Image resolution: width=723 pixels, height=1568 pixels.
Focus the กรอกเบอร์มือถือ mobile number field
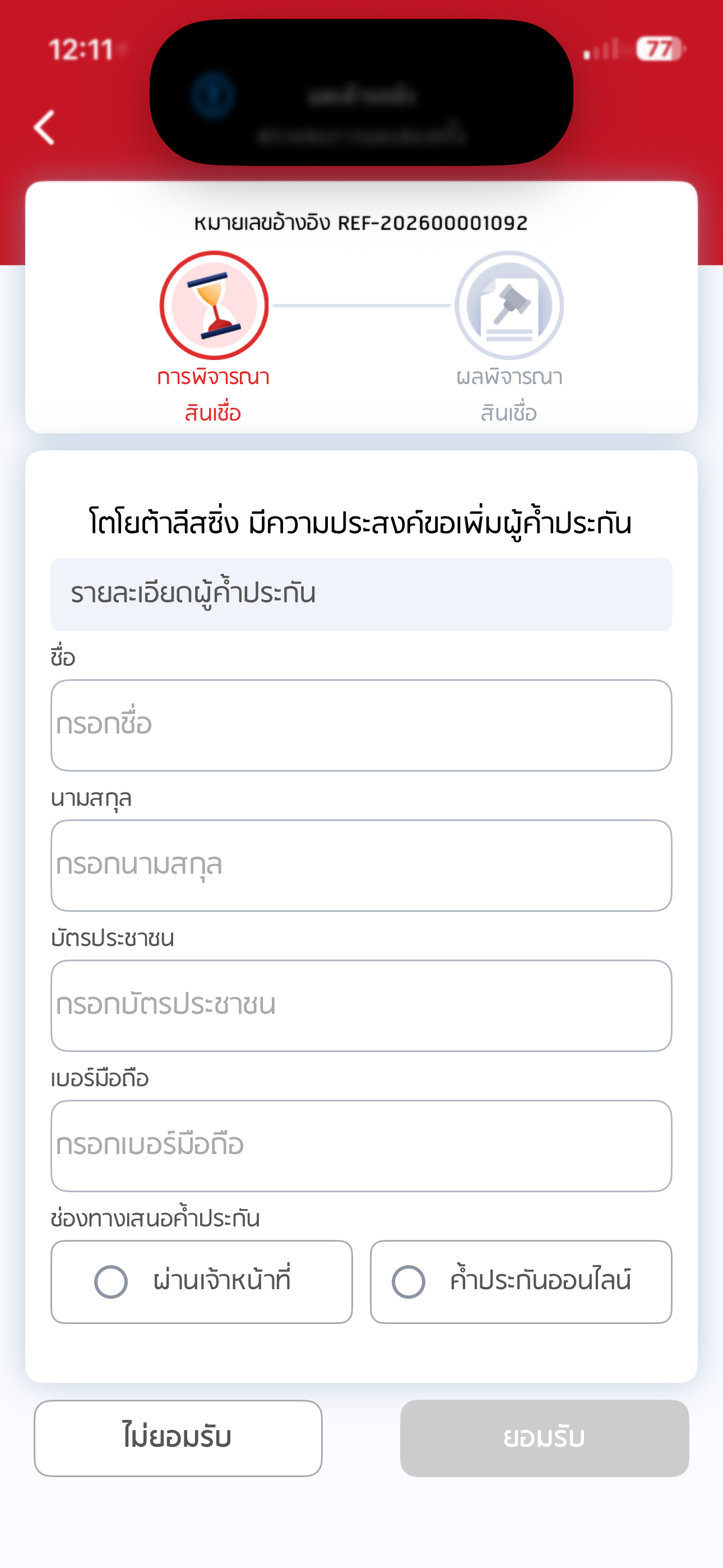[x=361, y=1145]
